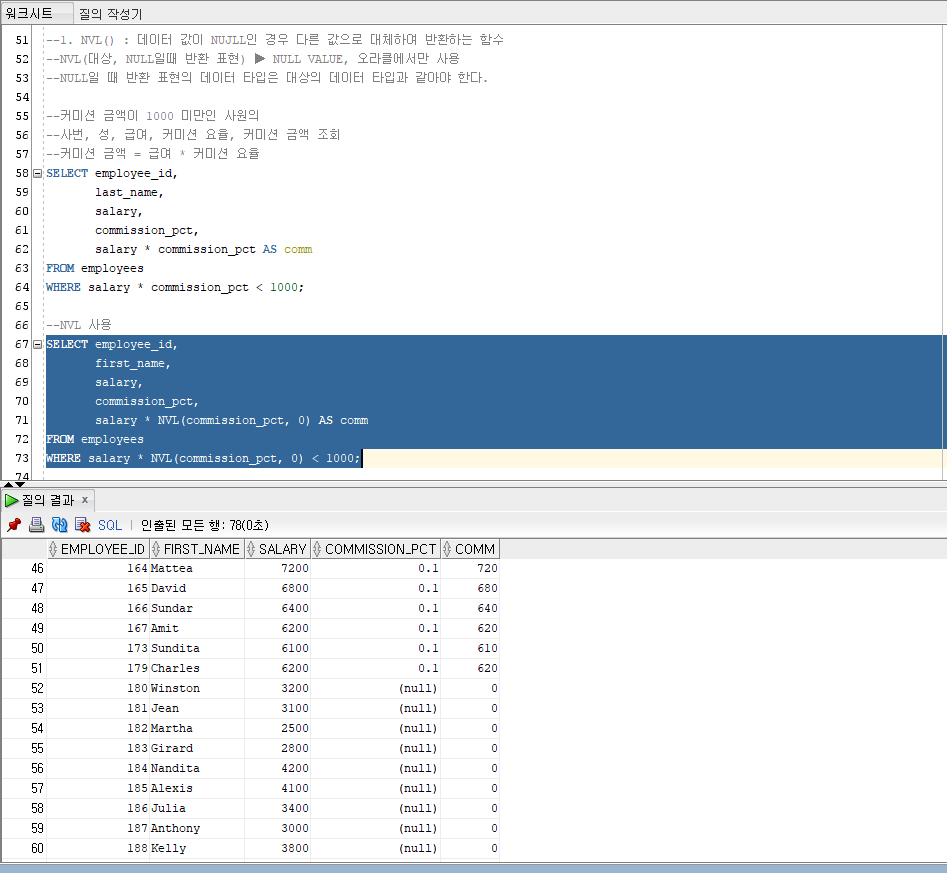Sort by the EMPLOYEE_ID column header
947x873 pixels.
pos(97,549)
